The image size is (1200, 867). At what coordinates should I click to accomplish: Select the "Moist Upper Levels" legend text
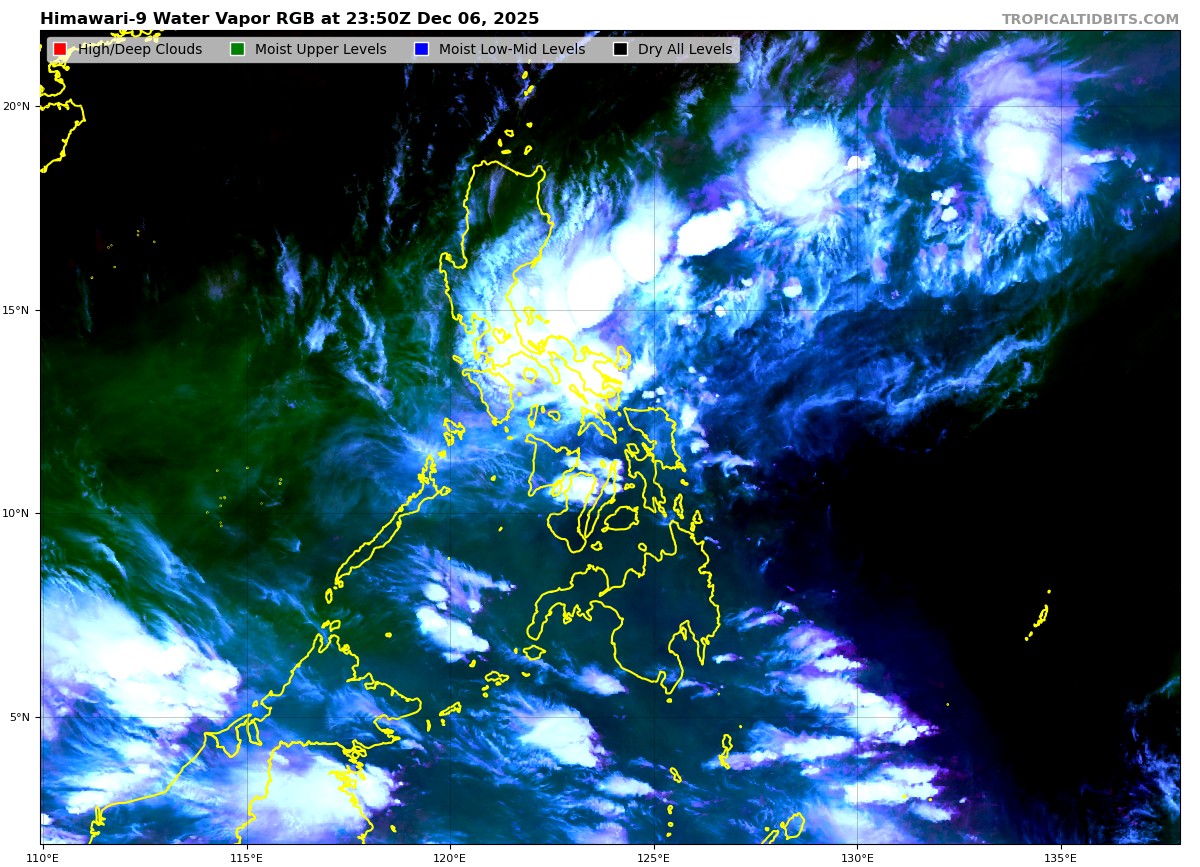(320, 49)
